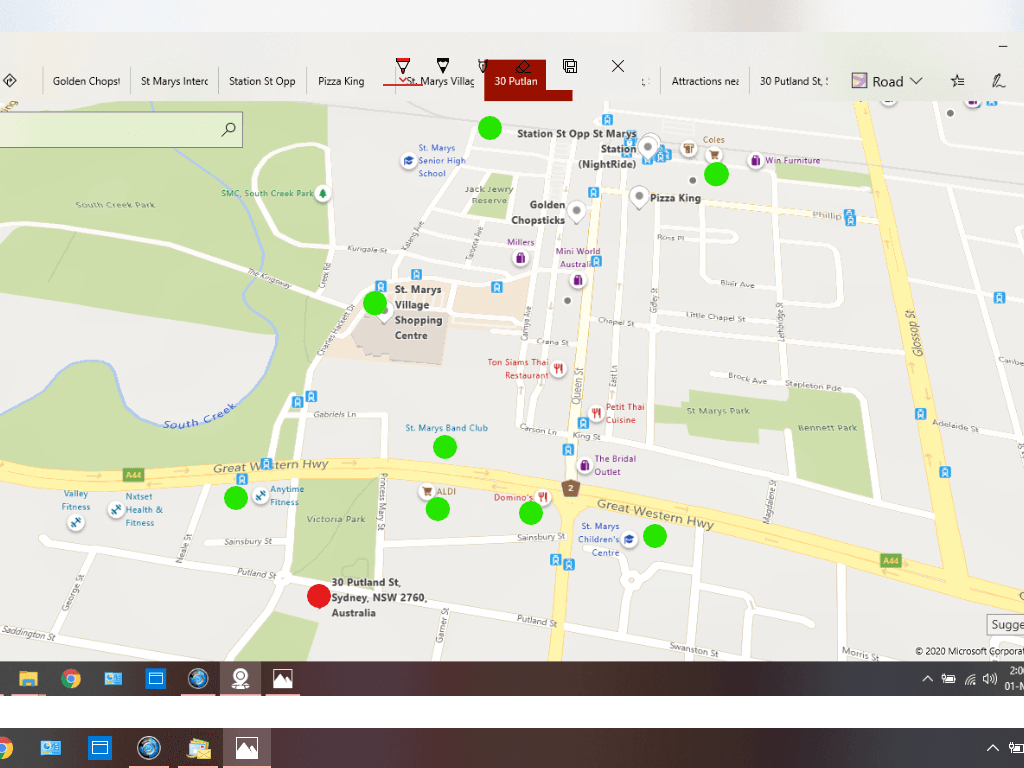Select the highlighter ink tool
This screenshot has width=1024, height=768.
pos(483,65)
